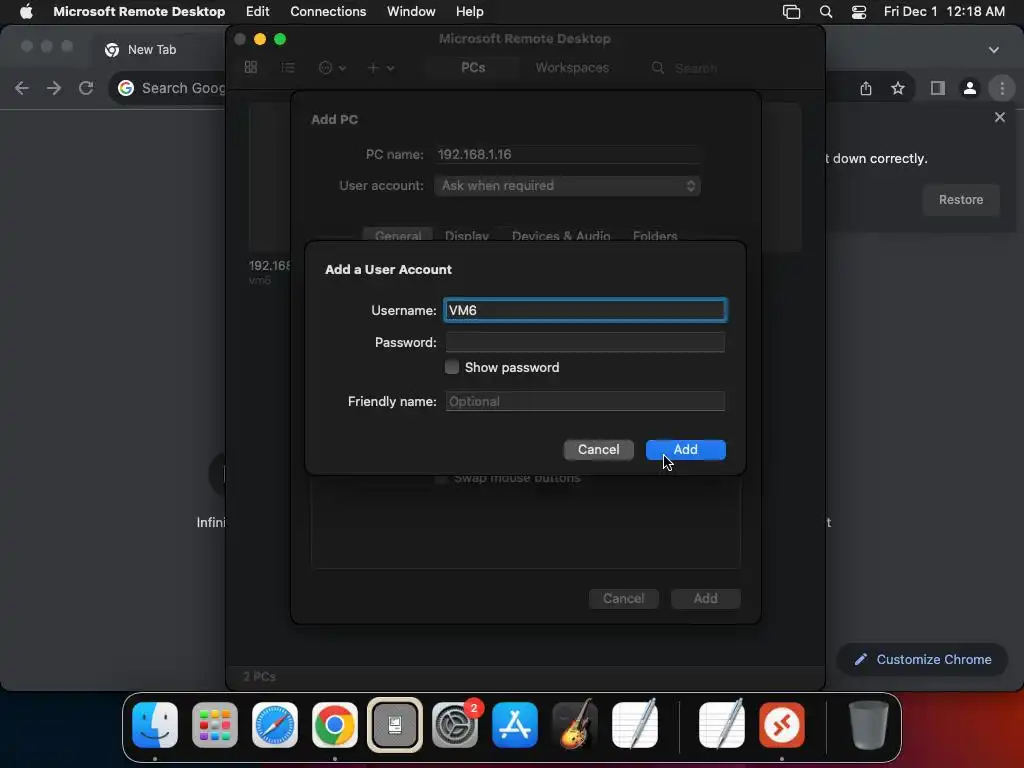Open the Connections menu
The height and width of the screenshot is (768, 1024).
pyautogui.click(x=328, y=11)
